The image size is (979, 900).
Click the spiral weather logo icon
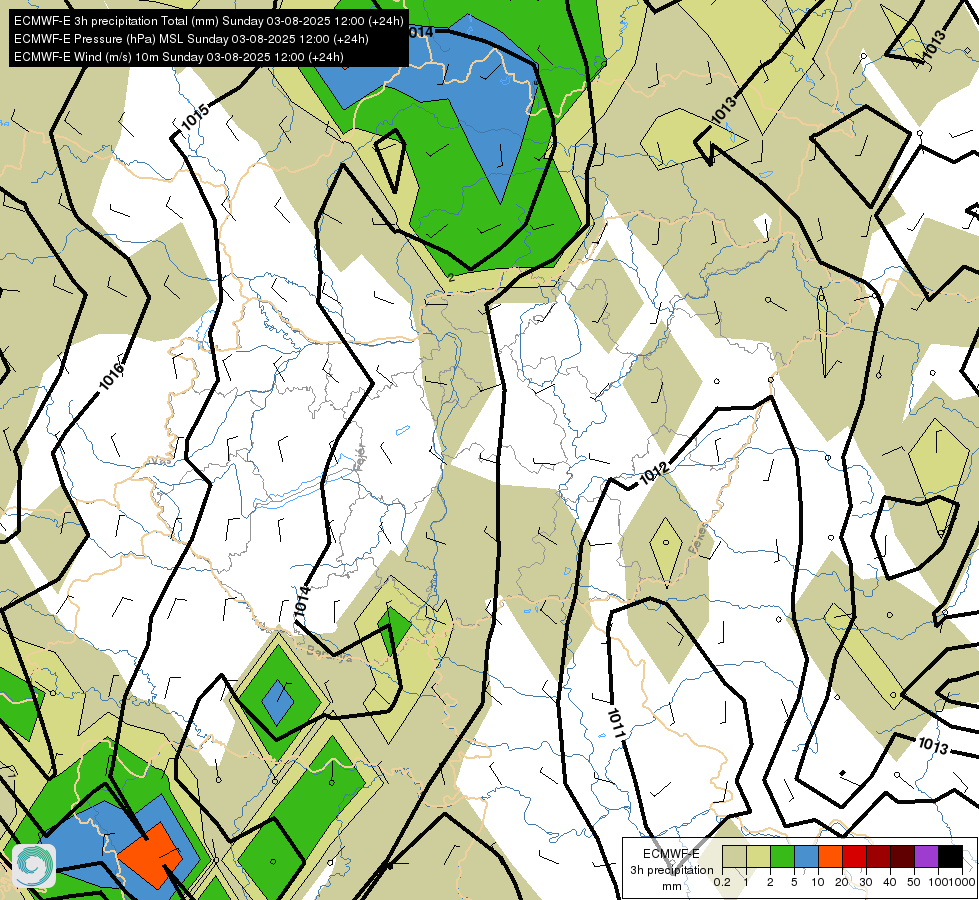coord(34,866)
